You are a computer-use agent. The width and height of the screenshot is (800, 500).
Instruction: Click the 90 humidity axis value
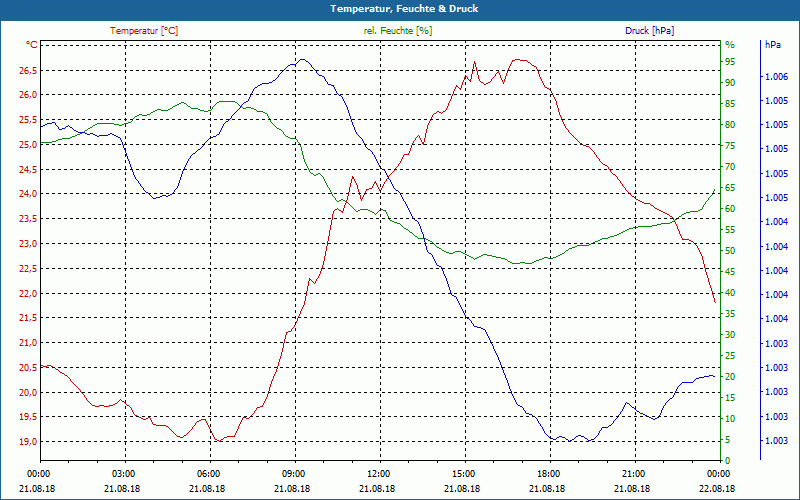point(730,83)
